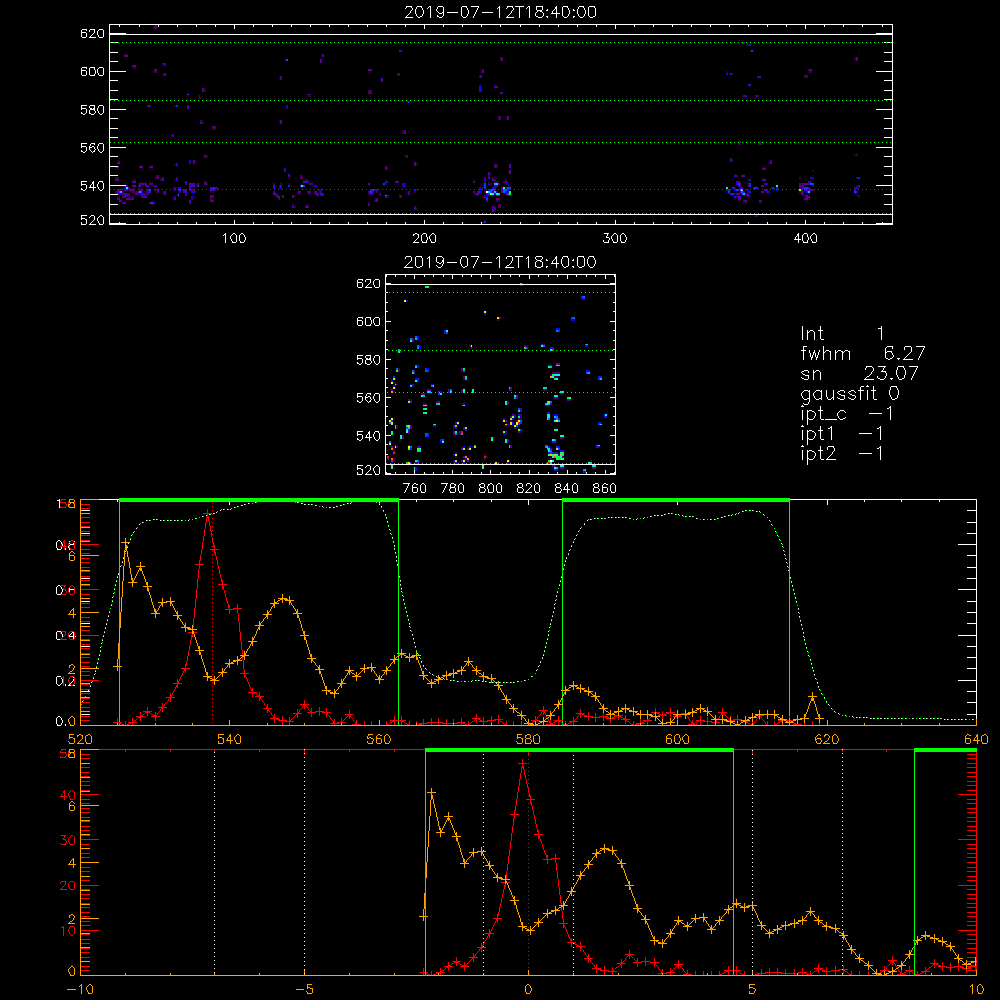Click x-axis label -5 on bottom plot
The image size is (1000, 1000).
[x=305, y=989]
